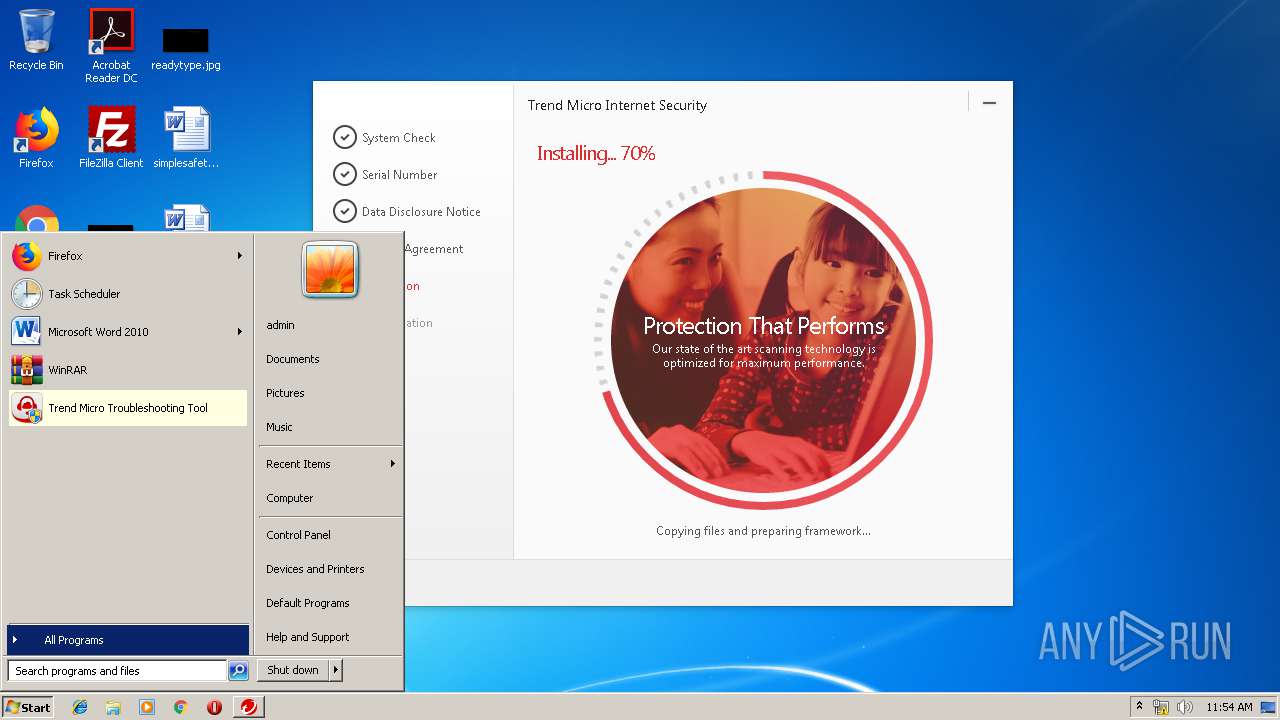Open Acrobat Reader DC desktop shortcut
Viewport: 1280px width, 720px height.
pyautogui.click(x=111, y=46)
